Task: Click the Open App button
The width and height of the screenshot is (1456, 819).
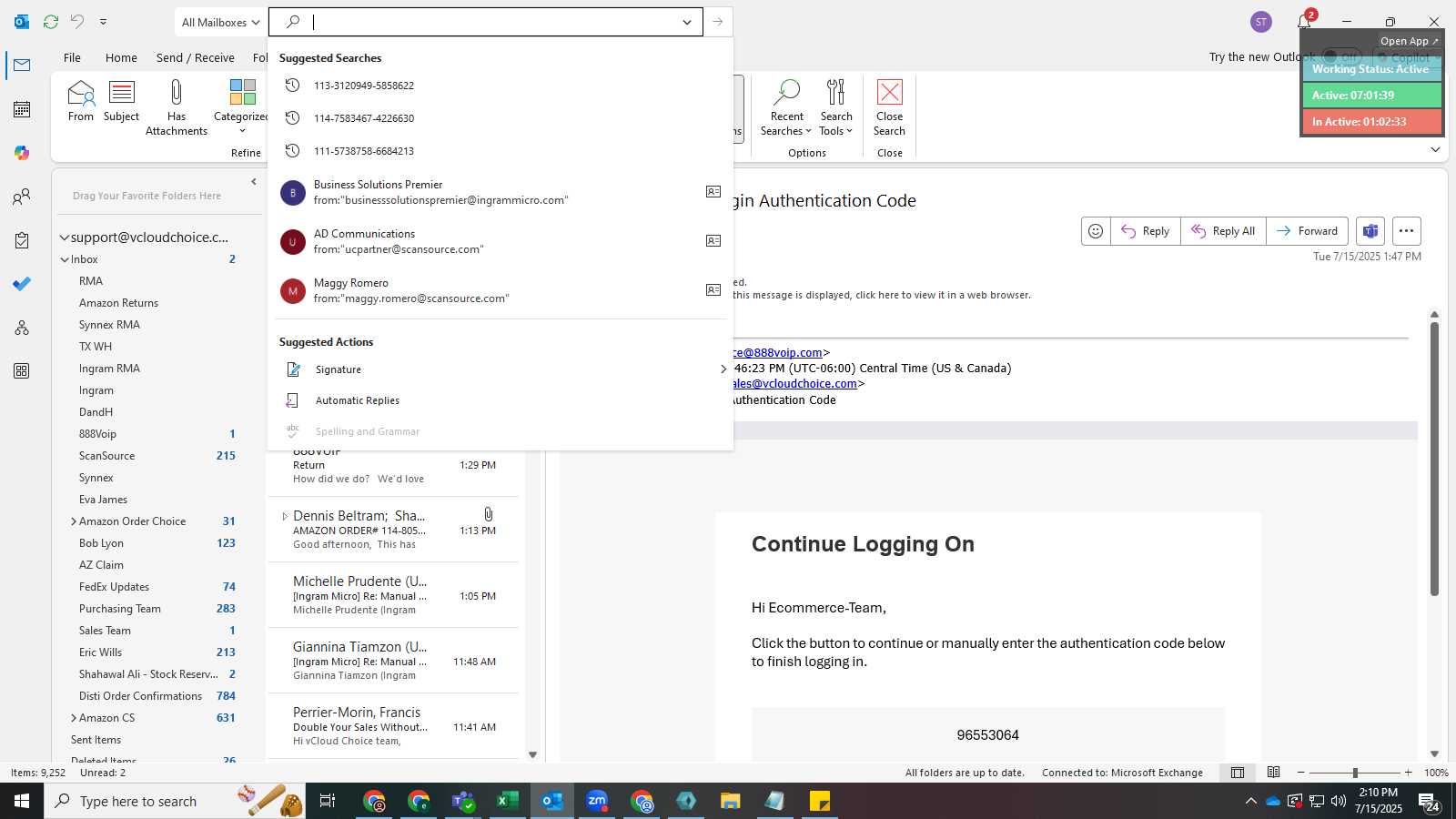Action: coord(1409,41)
